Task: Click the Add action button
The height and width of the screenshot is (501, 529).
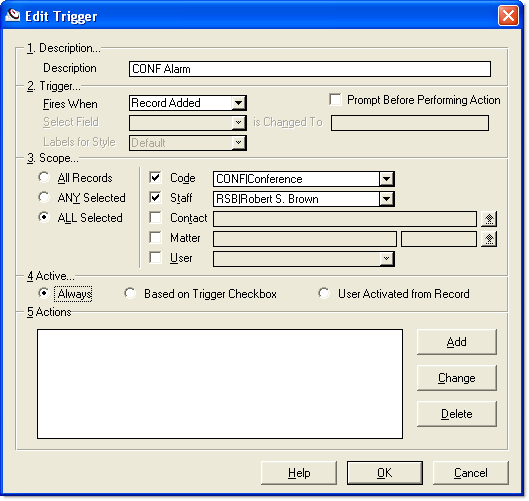Action: pyautogui.click(x=457, y=342)
